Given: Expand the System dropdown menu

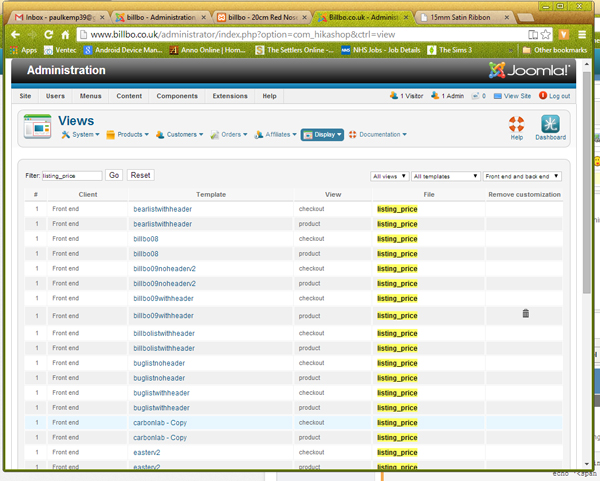Looking at the screenshot, I should 80,135.
